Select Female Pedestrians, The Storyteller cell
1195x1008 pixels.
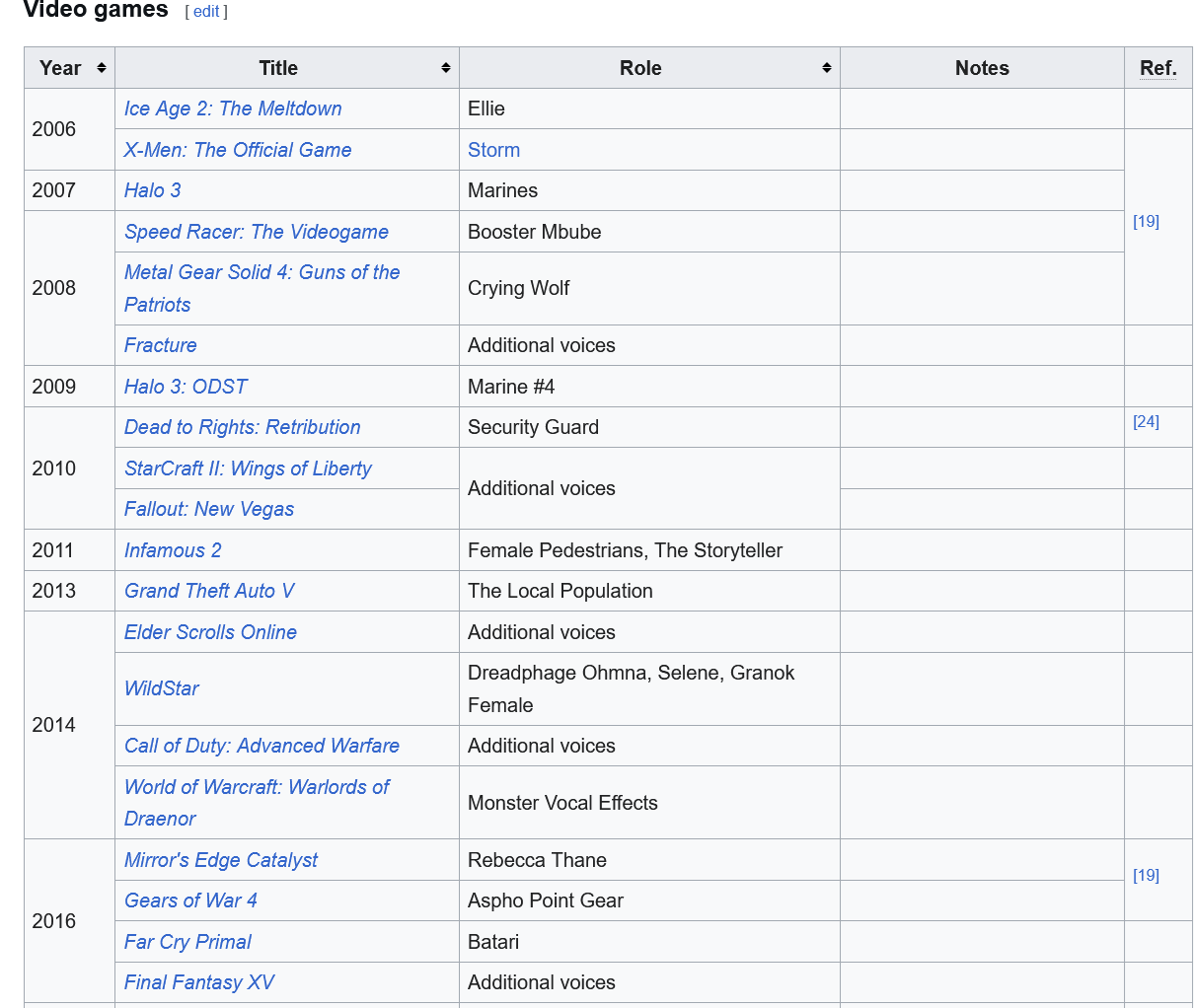(x=649, y=550)
